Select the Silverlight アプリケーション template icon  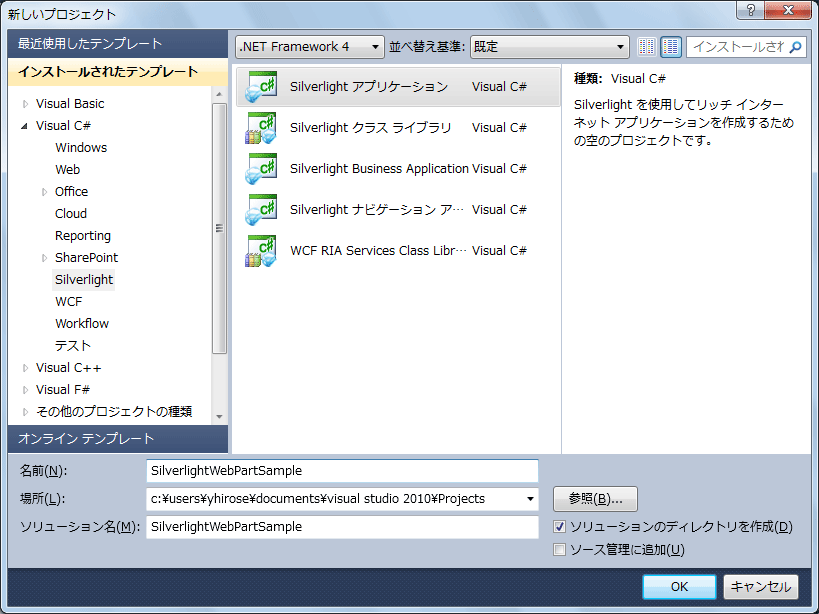point(261,87)
